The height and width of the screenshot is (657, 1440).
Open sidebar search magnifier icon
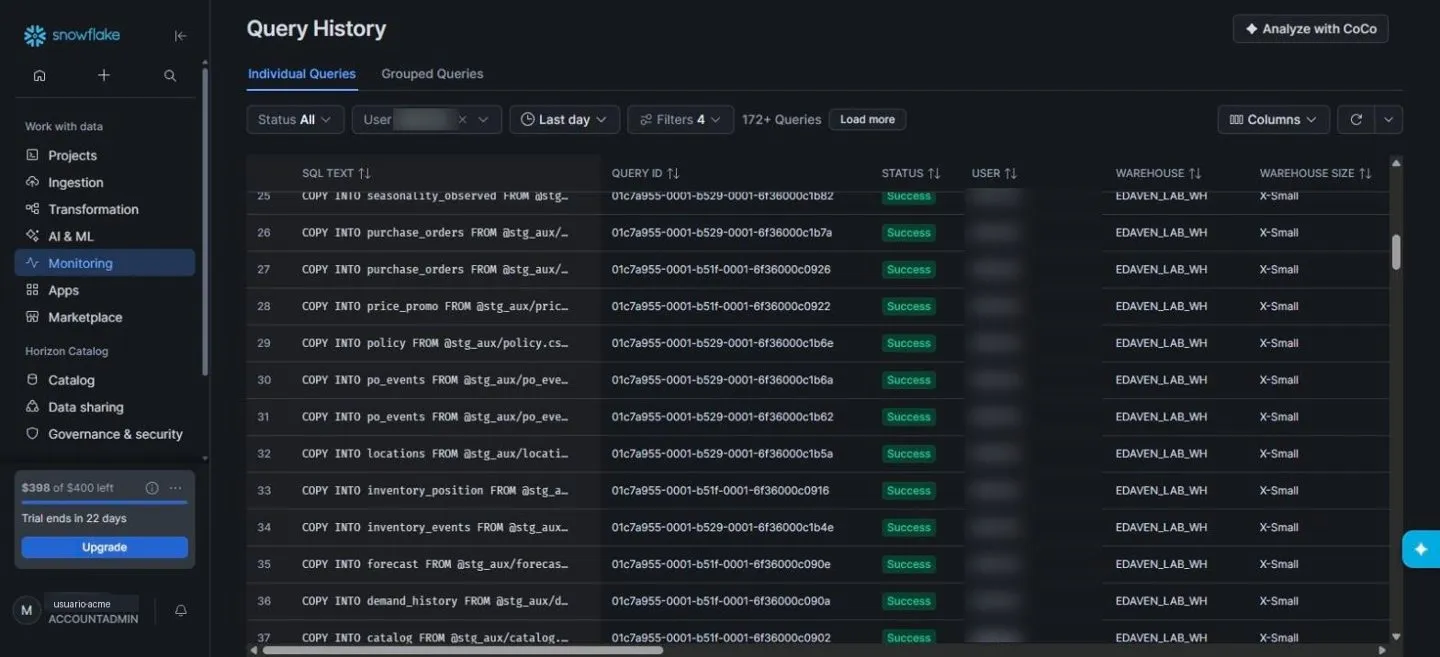(x=170, y=75)
